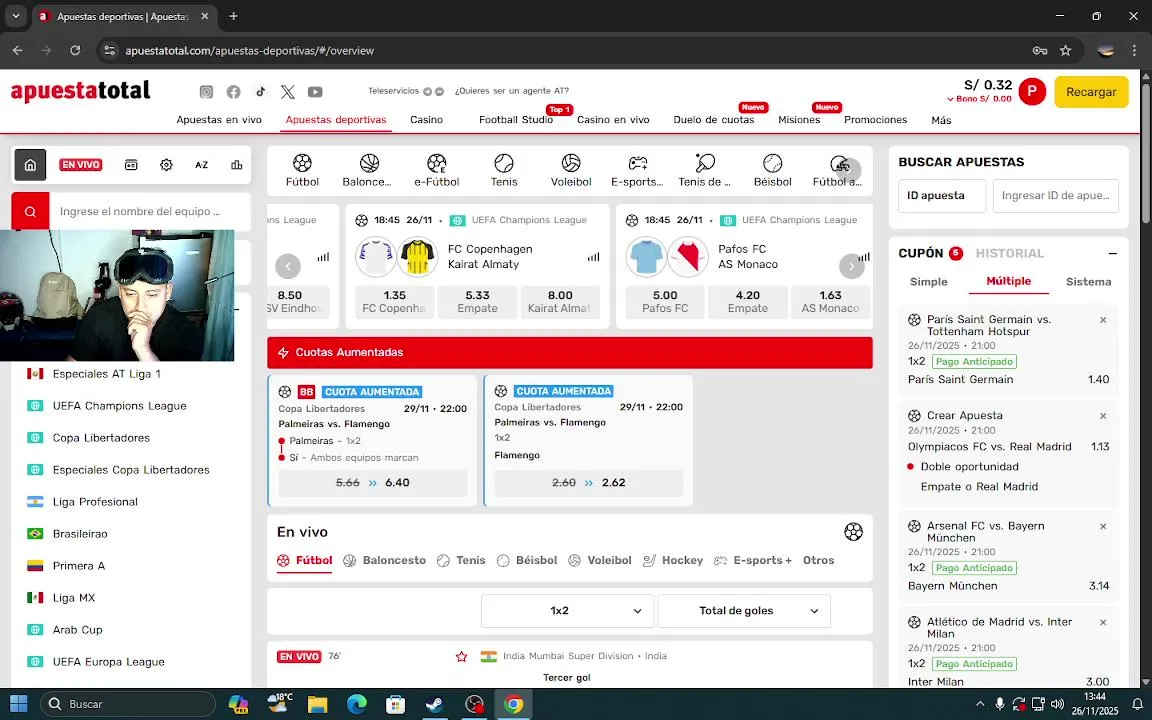The width and height of the screenshot is (1152, 720).
Task: Open the ID apuesta selector
Action: (x=942, y=196)
